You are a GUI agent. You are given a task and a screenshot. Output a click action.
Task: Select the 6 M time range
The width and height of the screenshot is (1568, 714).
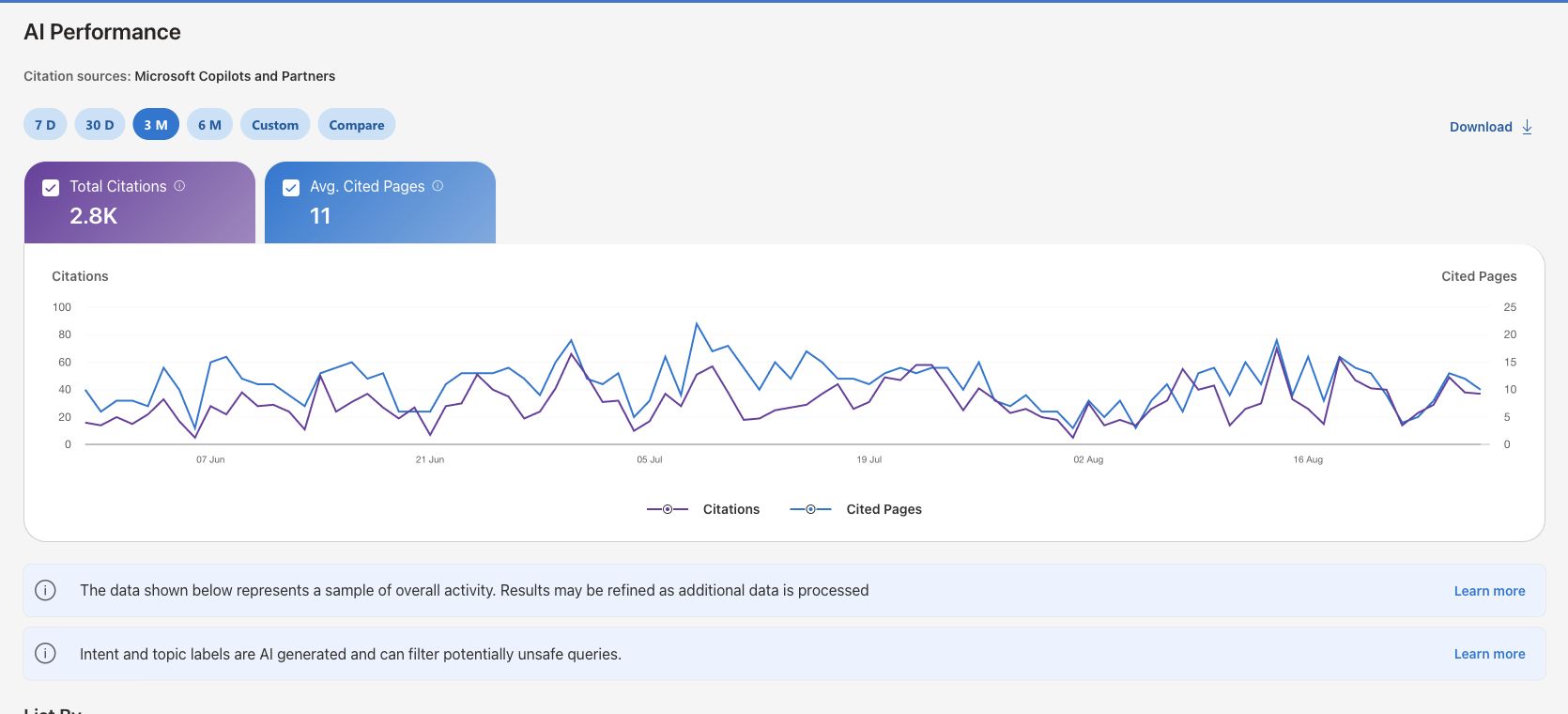tap(209, 125)
